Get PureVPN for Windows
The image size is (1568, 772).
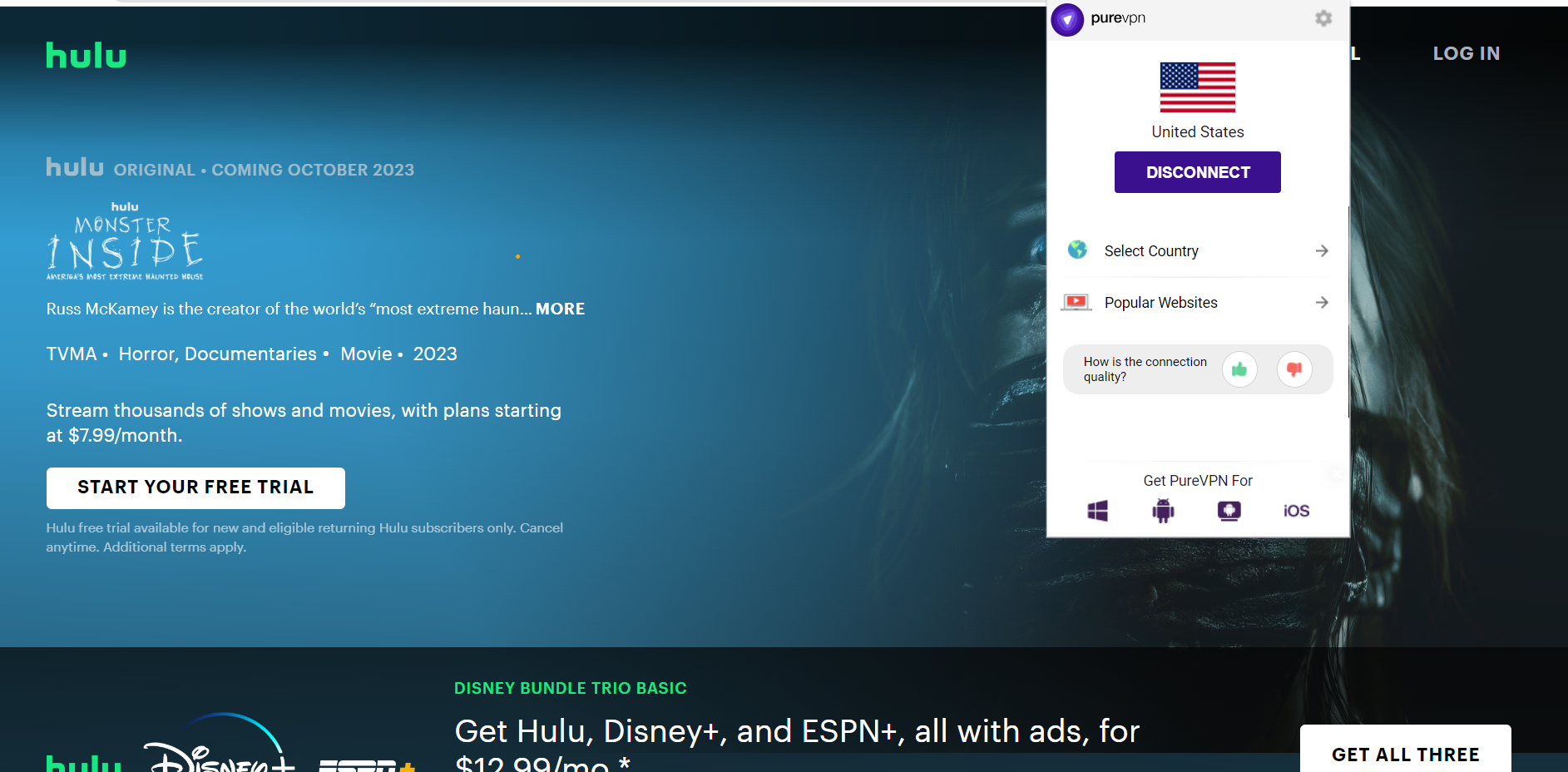point(1097,511)
